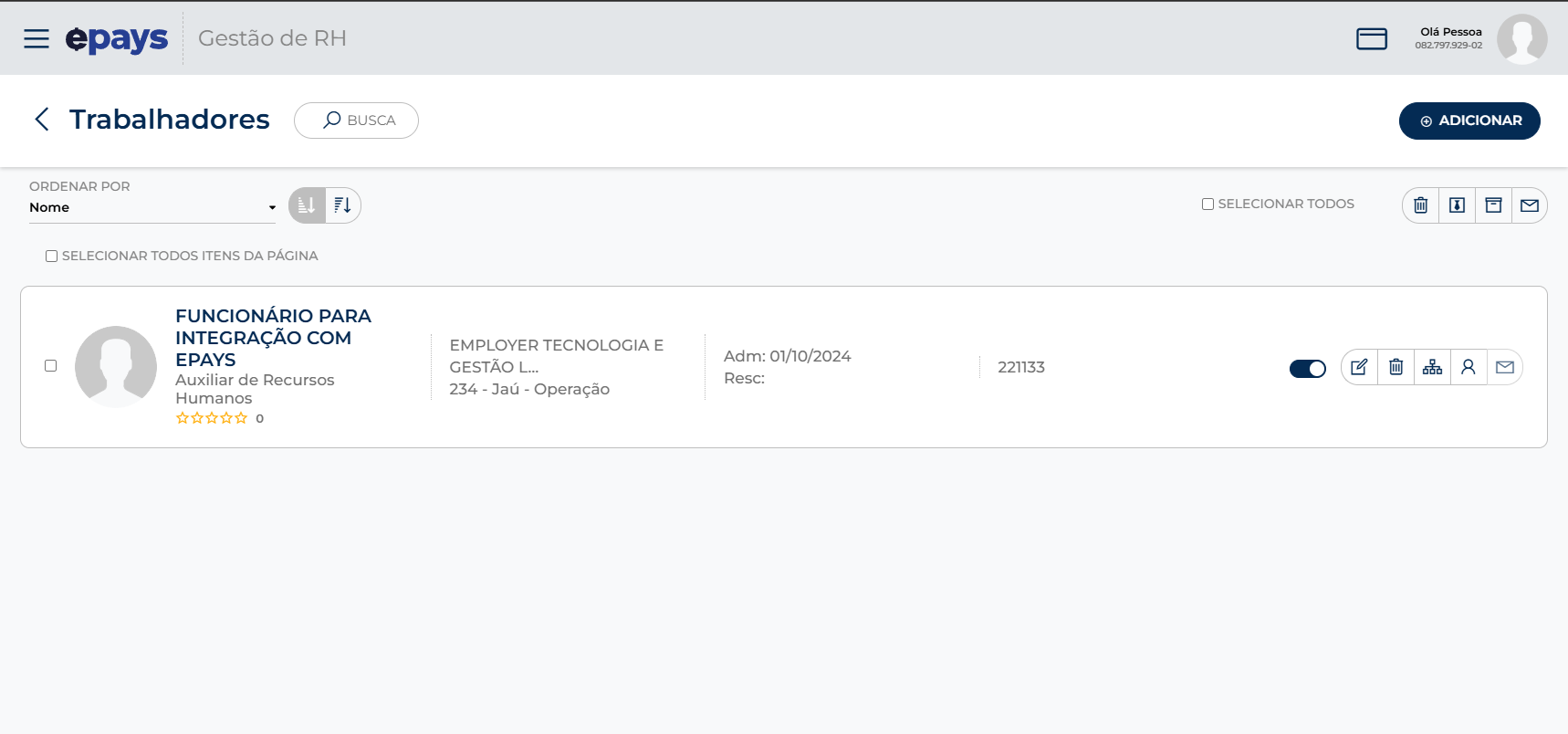Send email to selected workers via the top envelope icon

[x=1530, y=205]
